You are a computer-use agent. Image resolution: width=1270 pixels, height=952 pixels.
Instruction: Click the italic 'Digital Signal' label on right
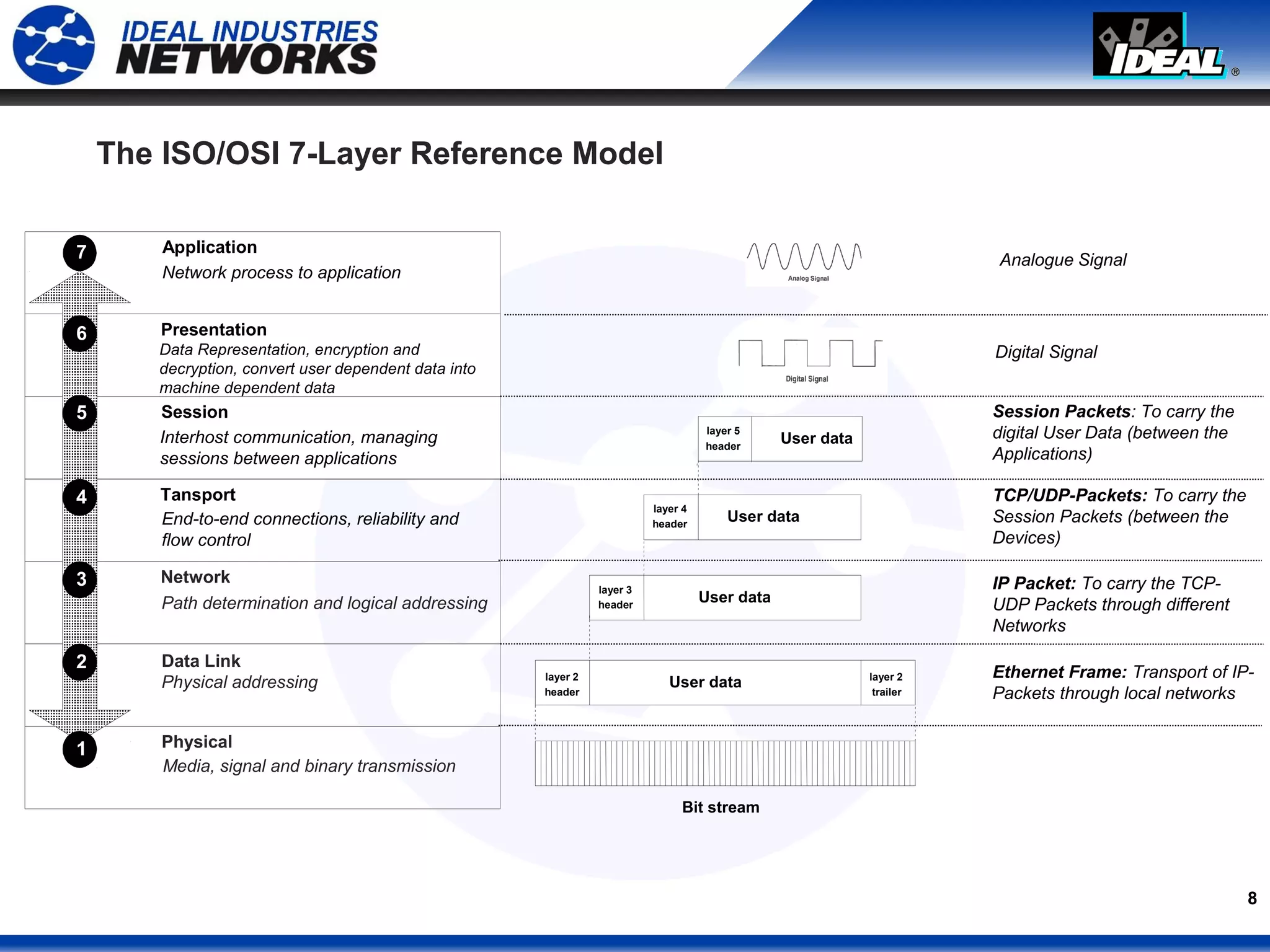(x=1046, y=353)
